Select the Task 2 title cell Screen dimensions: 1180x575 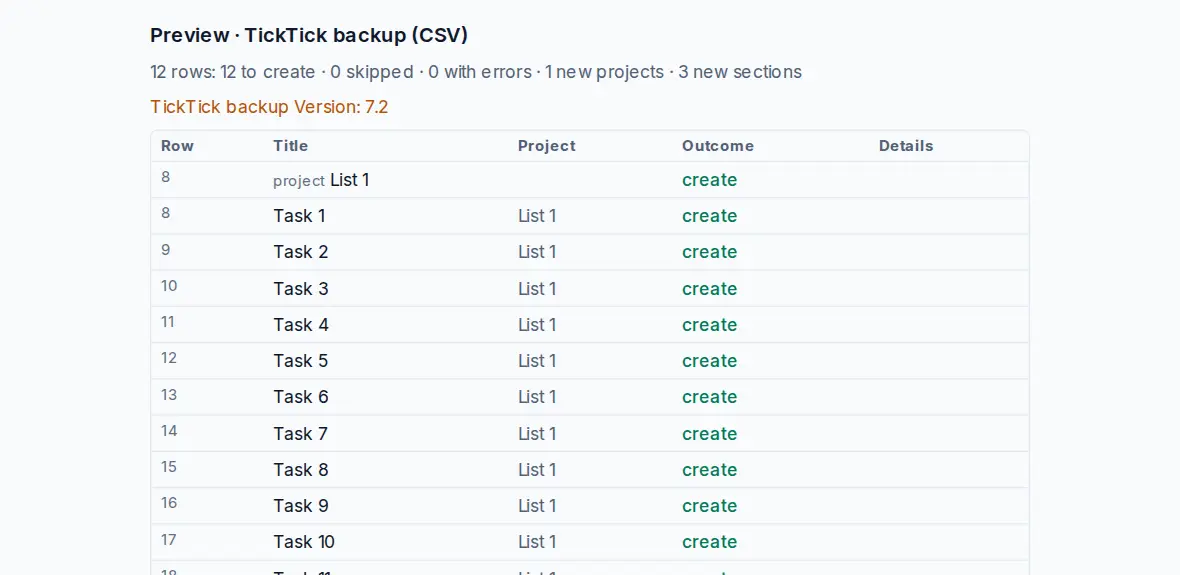(x=301, y=252)
